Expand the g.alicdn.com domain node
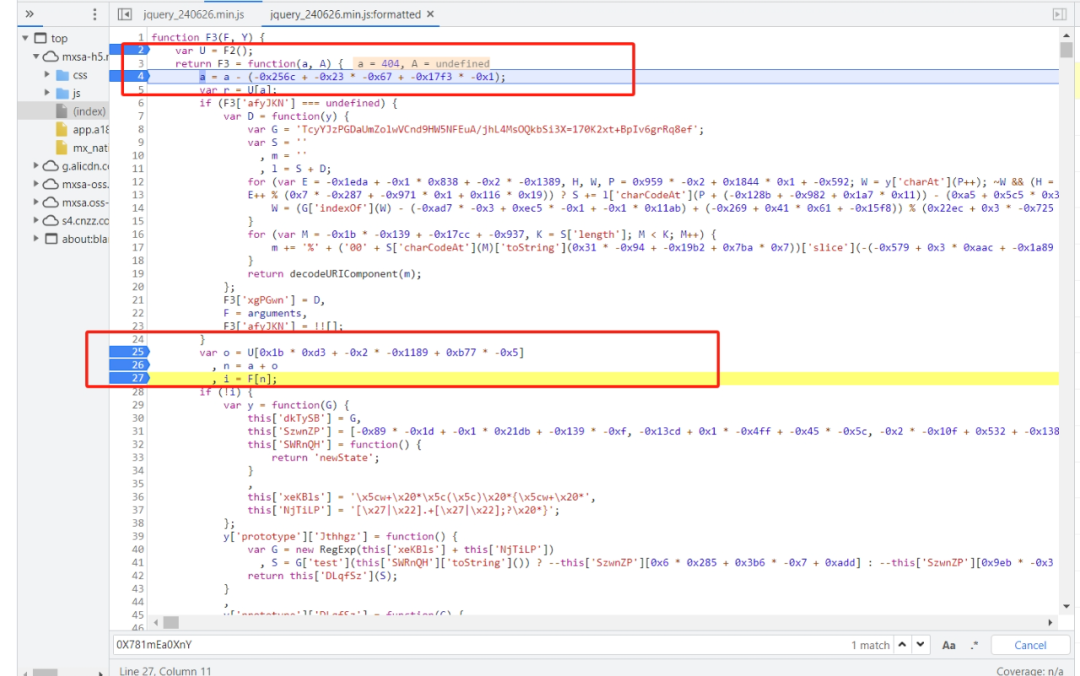 pyautogui.click(x=36, y=165)
